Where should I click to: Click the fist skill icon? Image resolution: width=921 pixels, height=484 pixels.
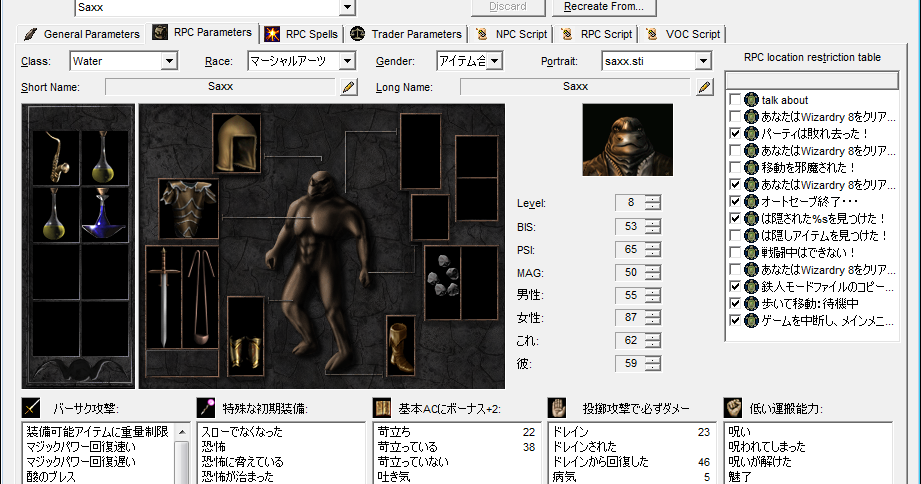733,407
